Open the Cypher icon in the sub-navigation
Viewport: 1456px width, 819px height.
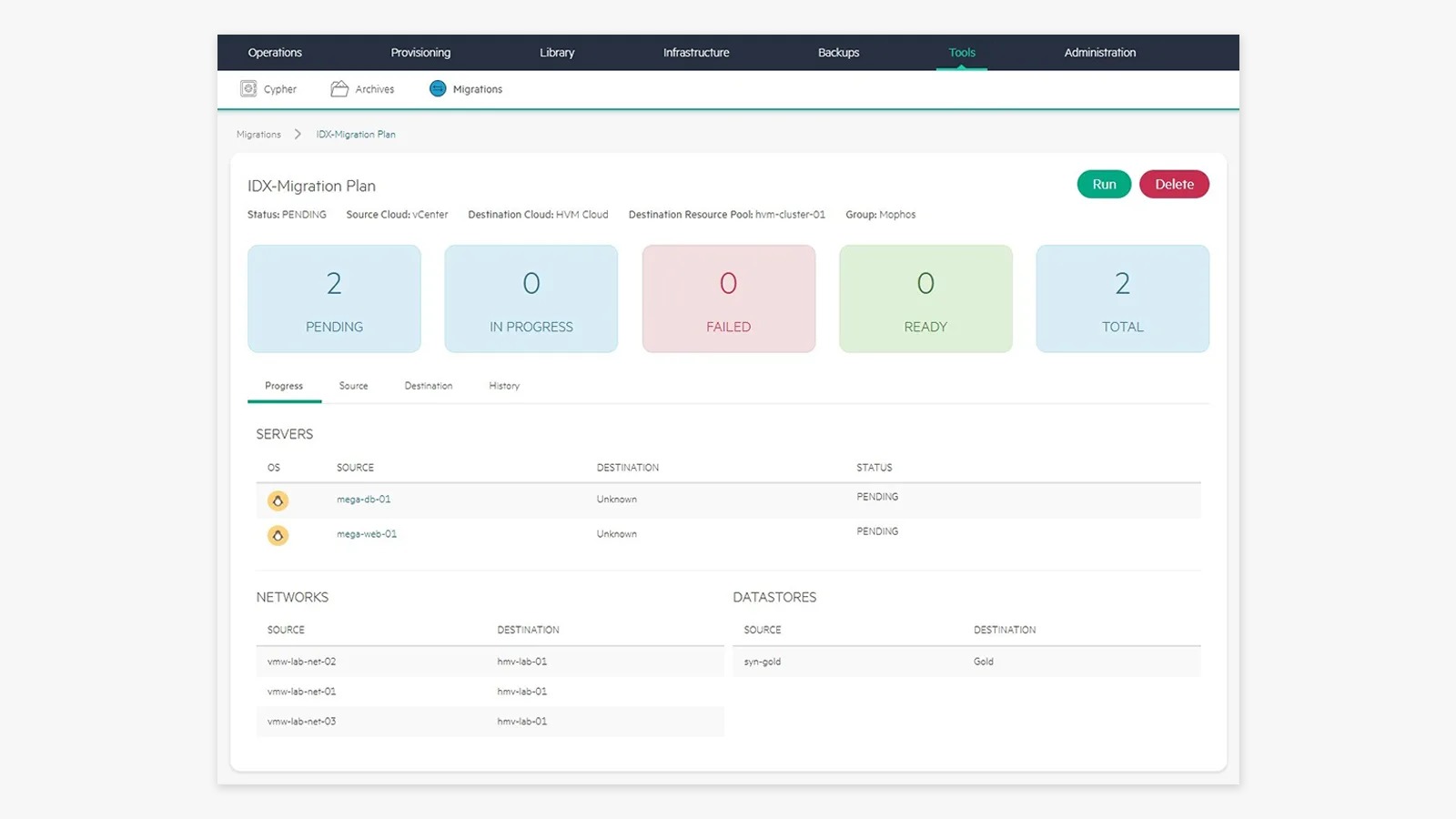coord(248,88)
